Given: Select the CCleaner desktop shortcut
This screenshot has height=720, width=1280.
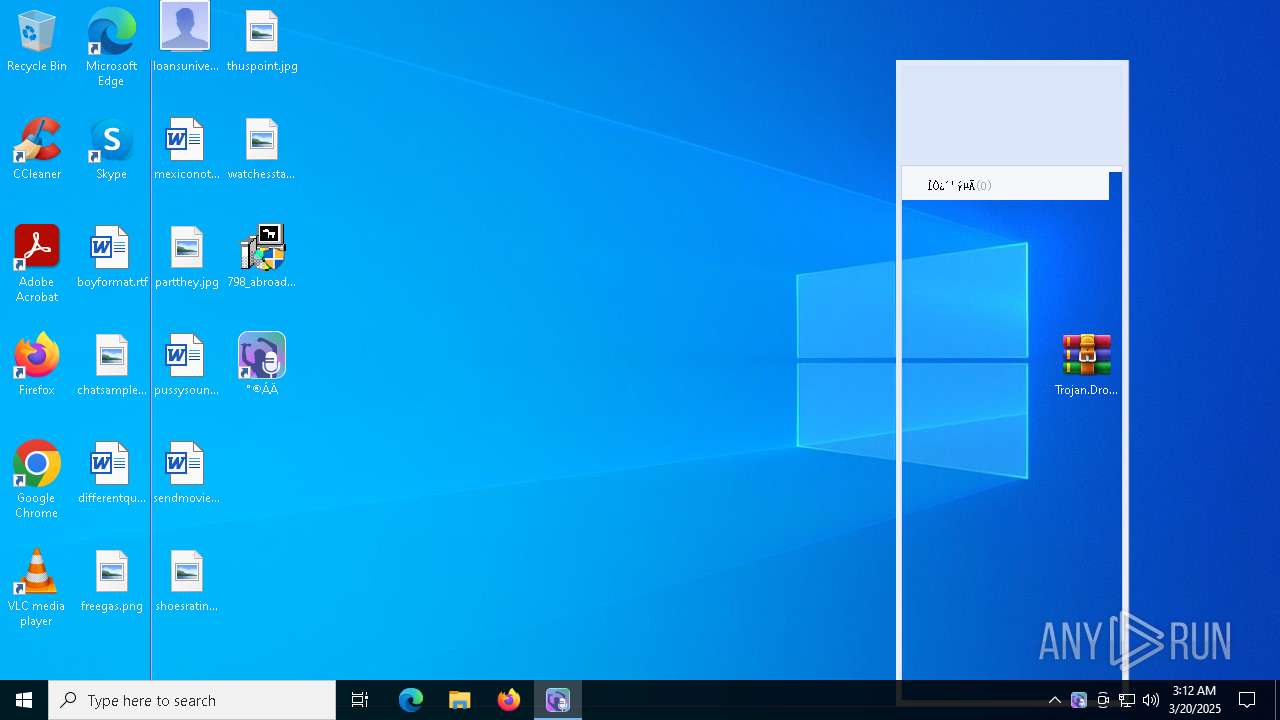Looking at the screenshot, I should pyautogui.click(x=37, y=150).
